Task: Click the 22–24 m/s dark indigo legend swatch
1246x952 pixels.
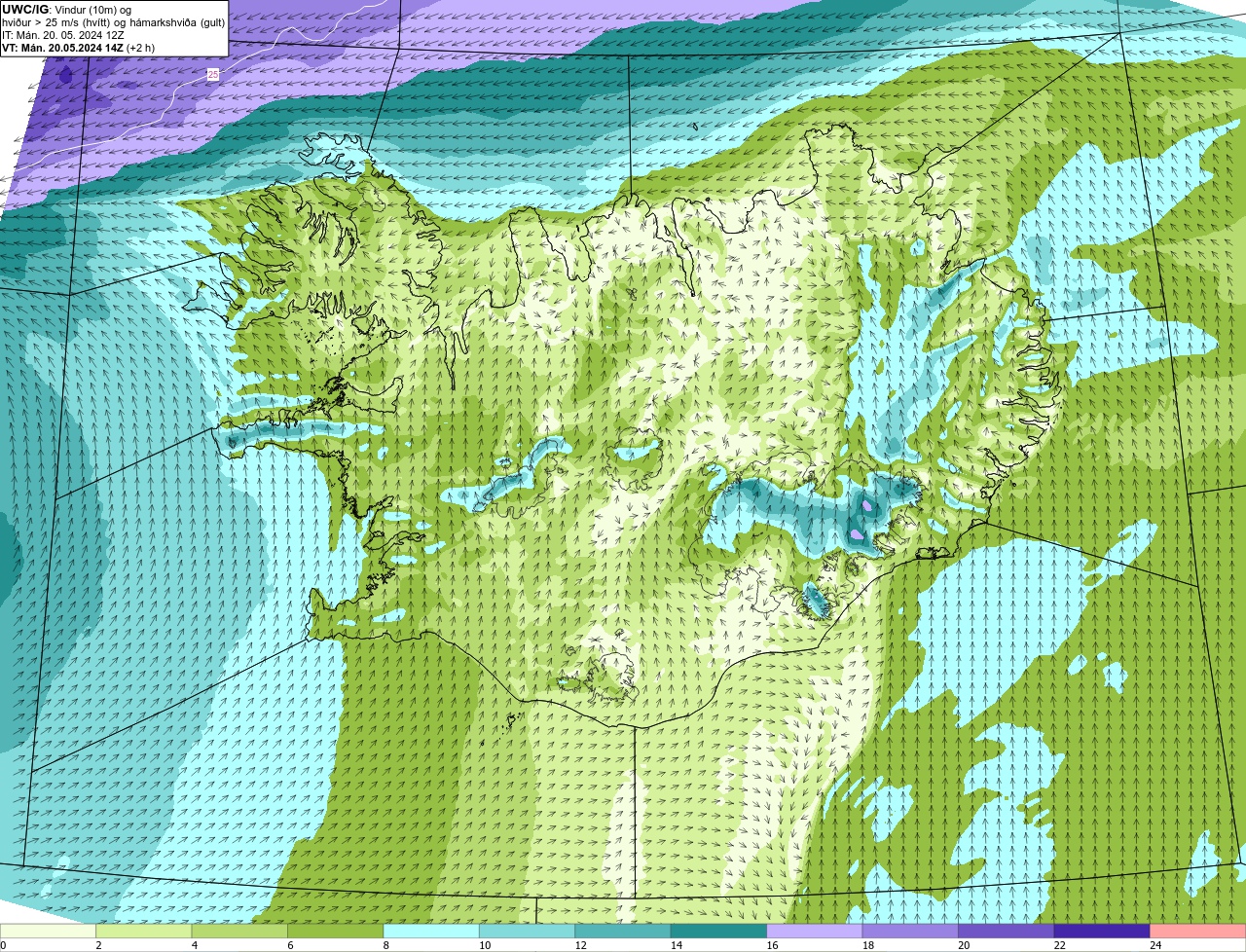Action: [1102, 931]
